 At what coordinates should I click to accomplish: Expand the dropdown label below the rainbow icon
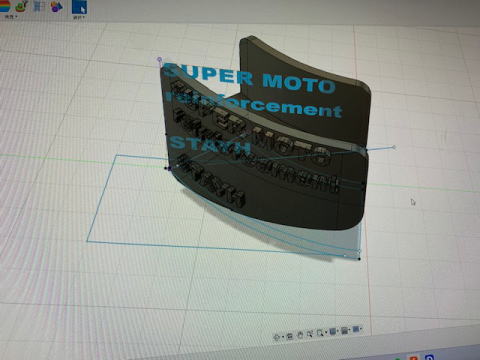(12, 17)
